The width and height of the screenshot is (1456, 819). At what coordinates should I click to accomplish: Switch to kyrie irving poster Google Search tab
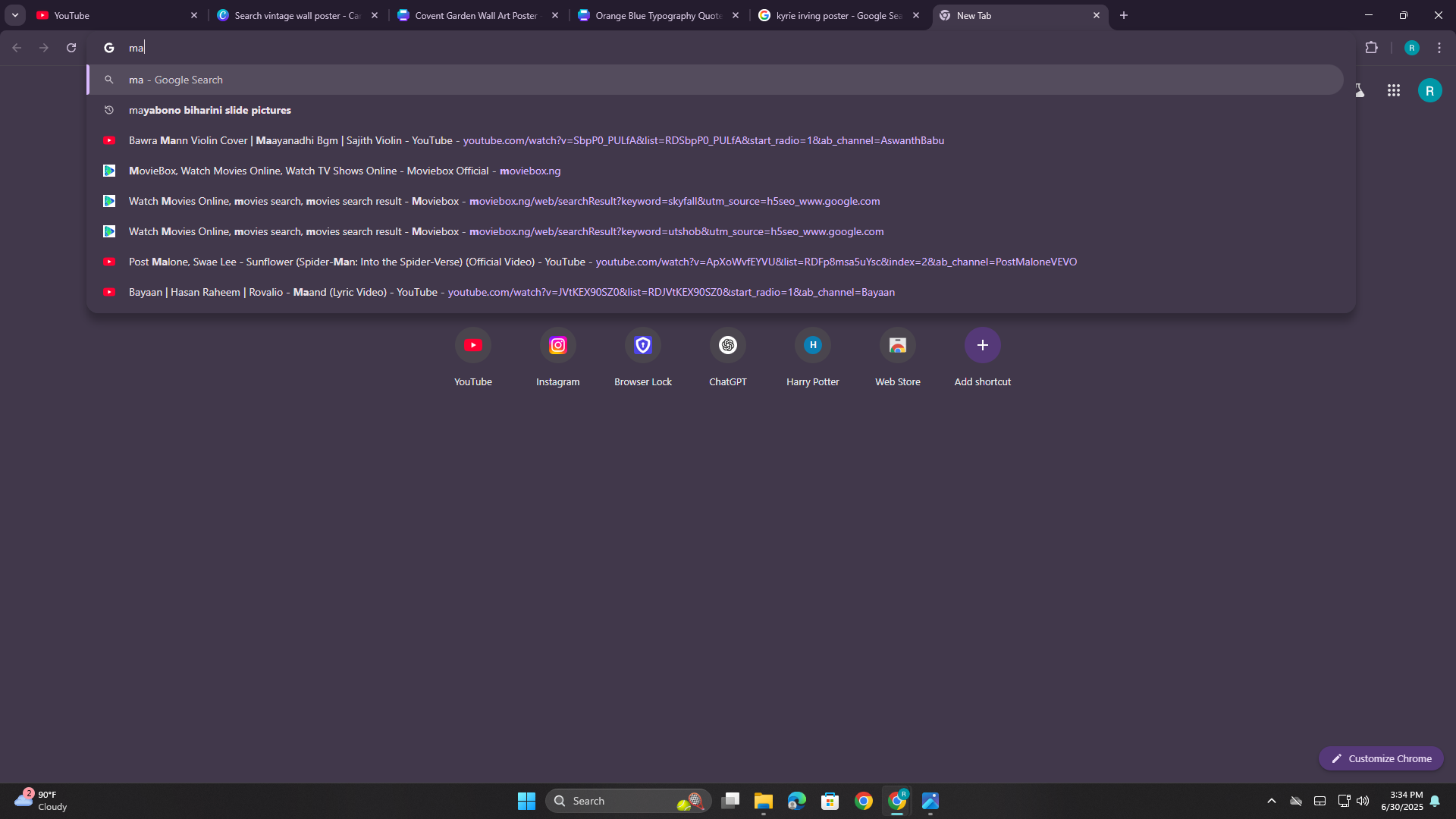pos(839,15)
